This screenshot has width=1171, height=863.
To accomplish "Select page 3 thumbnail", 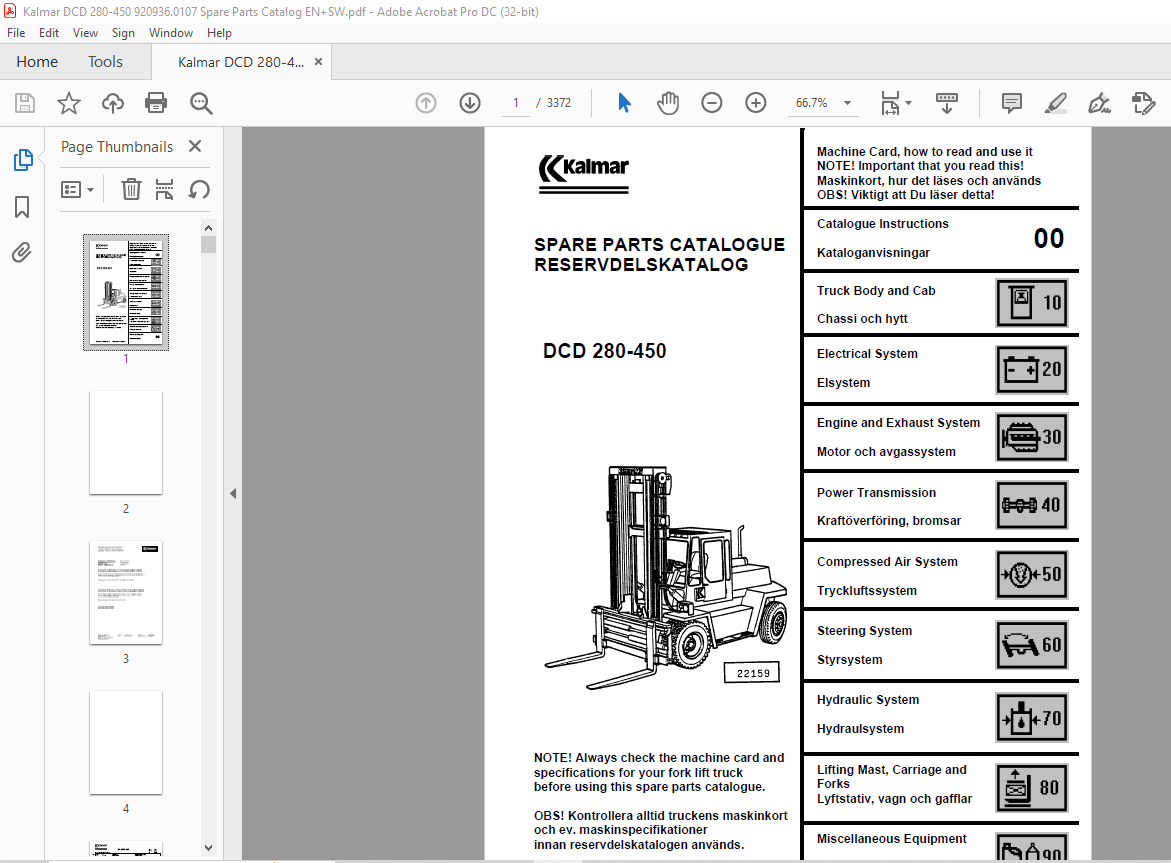I will coord(125,593).
